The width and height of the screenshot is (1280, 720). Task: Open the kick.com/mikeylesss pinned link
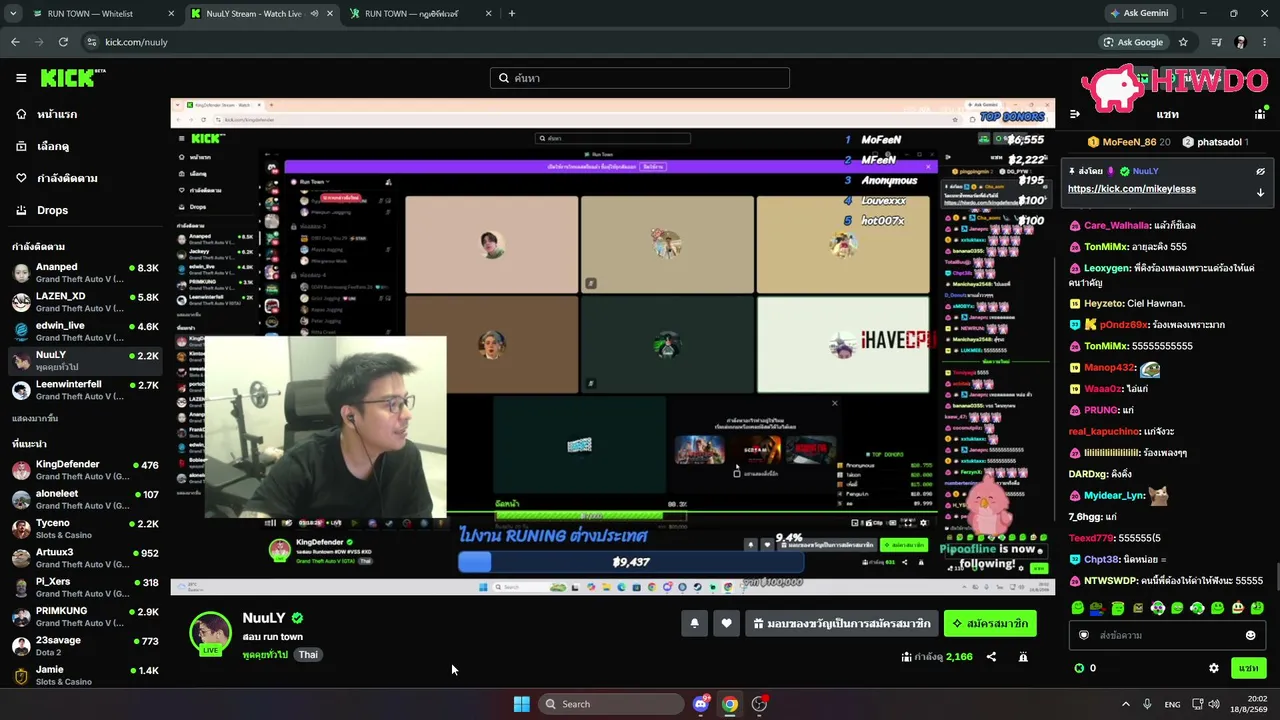[1131, 189]
